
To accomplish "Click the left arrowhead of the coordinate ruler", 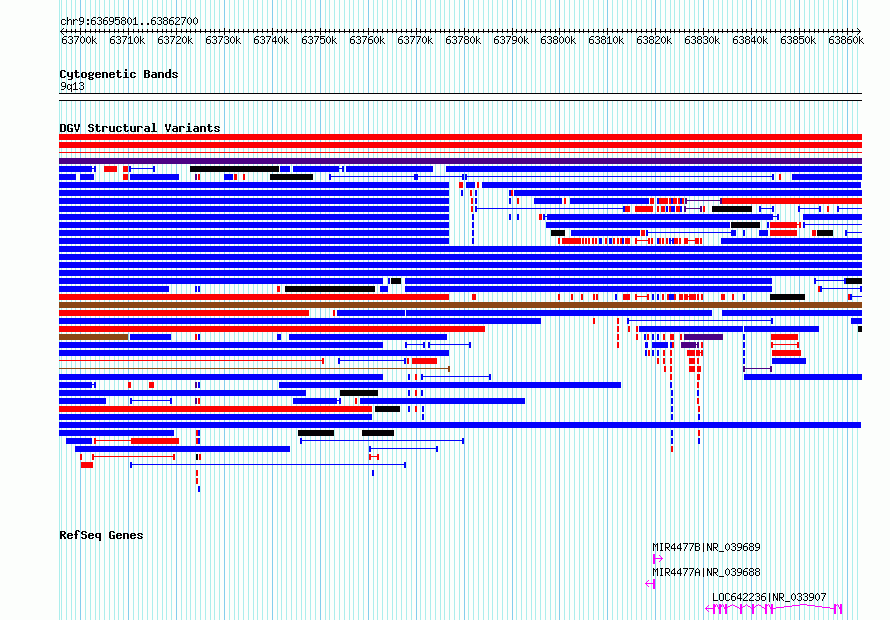I will tap(62, 31).
